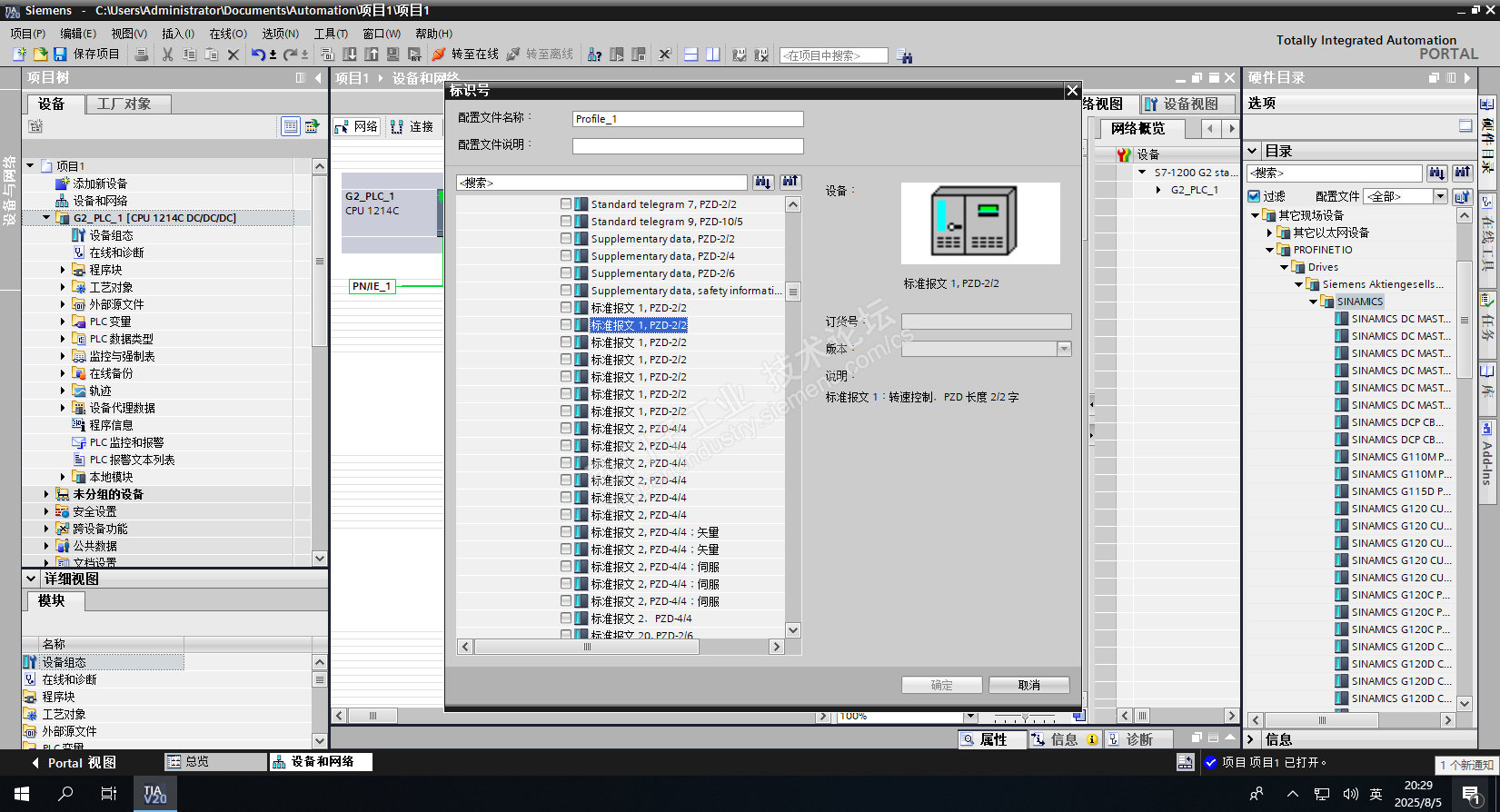Viewport: 1500px width, 812px height.
Task: Click the accessible devices icon
Action: [x=594, y=54]
